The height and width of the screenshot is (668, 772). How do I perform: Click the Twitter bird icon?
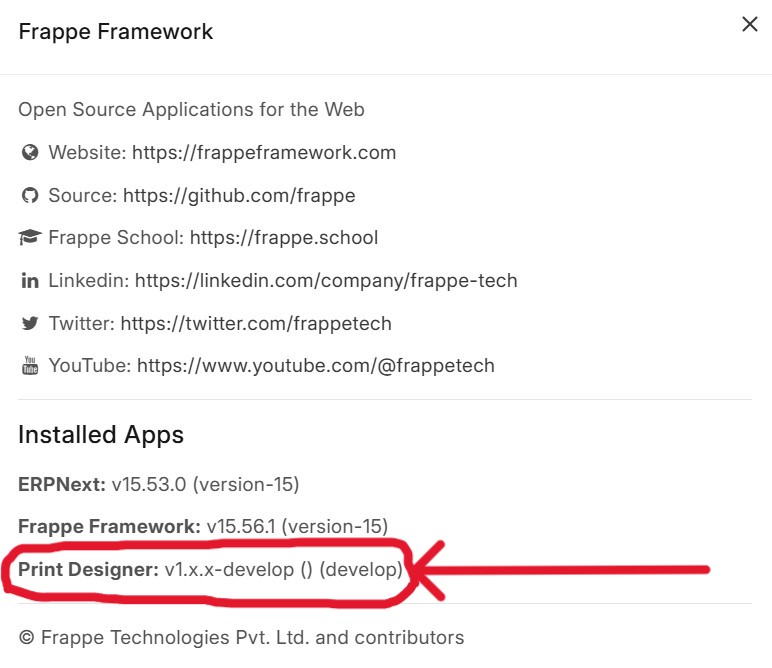30,323
